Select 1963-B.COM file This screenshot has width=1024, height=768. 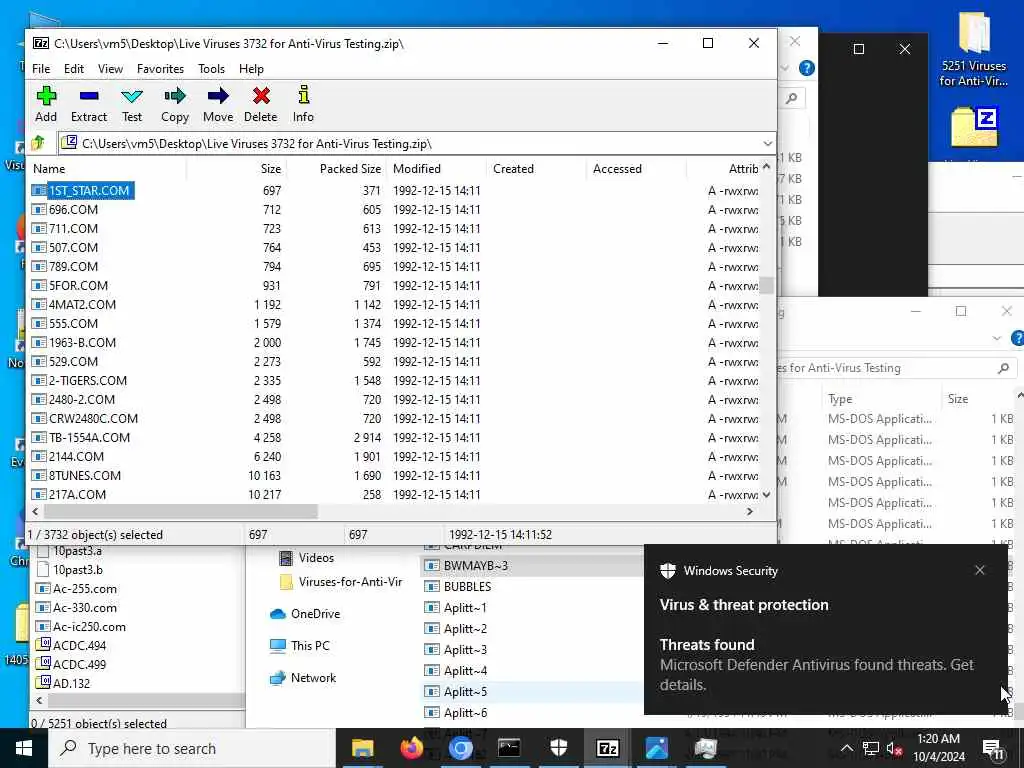(x=396, y=342)
